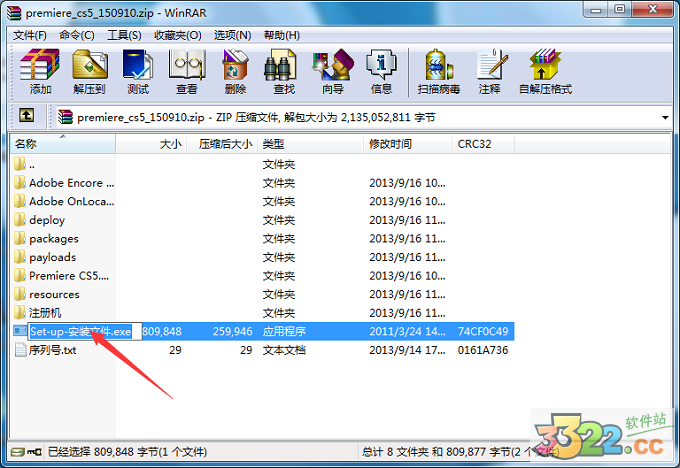Click status text '已经选择 809,848 字节'

(102, 452)
